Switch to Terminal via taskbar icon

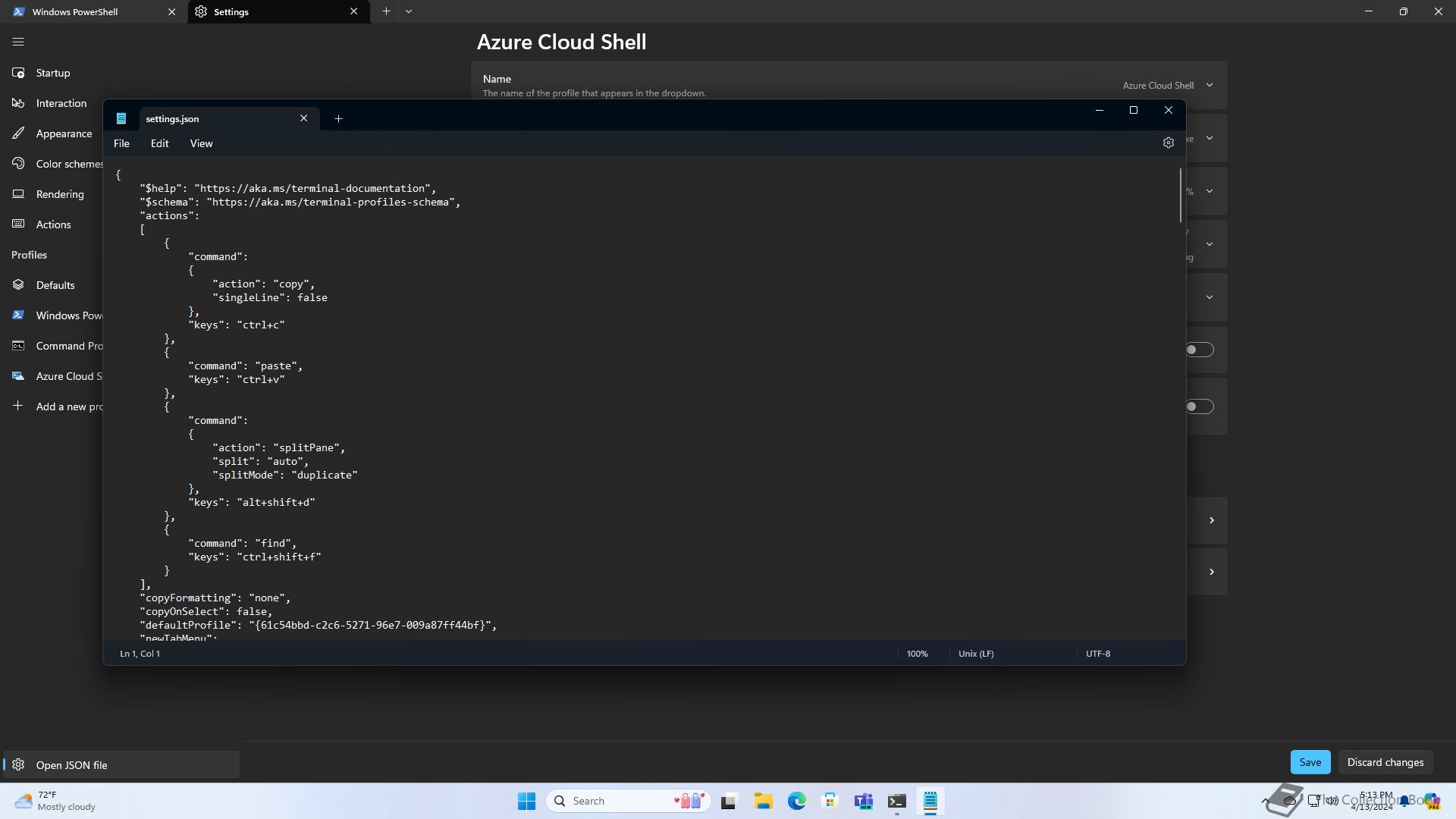(896, 801)
